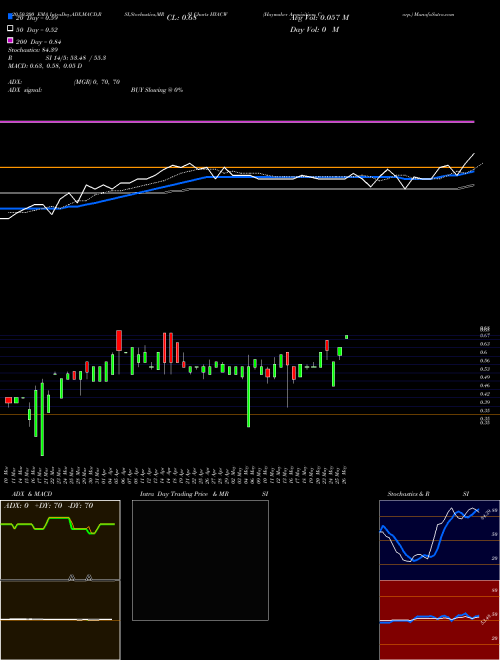Open the empty Intra Day Trading Price panel

(x=200, y=560)
